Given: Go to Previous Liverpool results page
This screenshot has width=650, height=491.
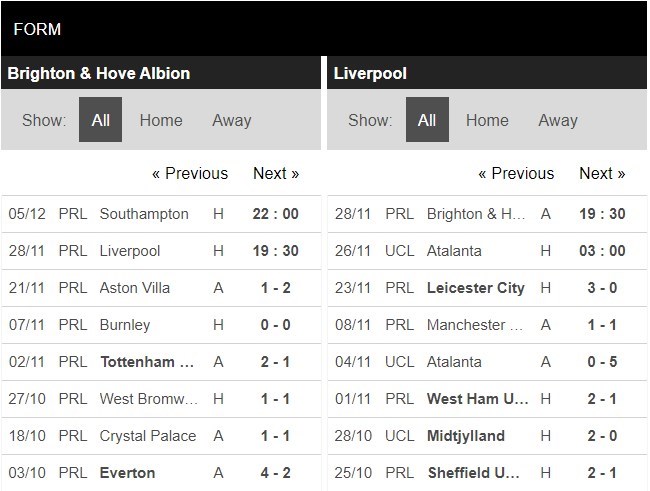Looking at the screenshot, I should point(516,173).
